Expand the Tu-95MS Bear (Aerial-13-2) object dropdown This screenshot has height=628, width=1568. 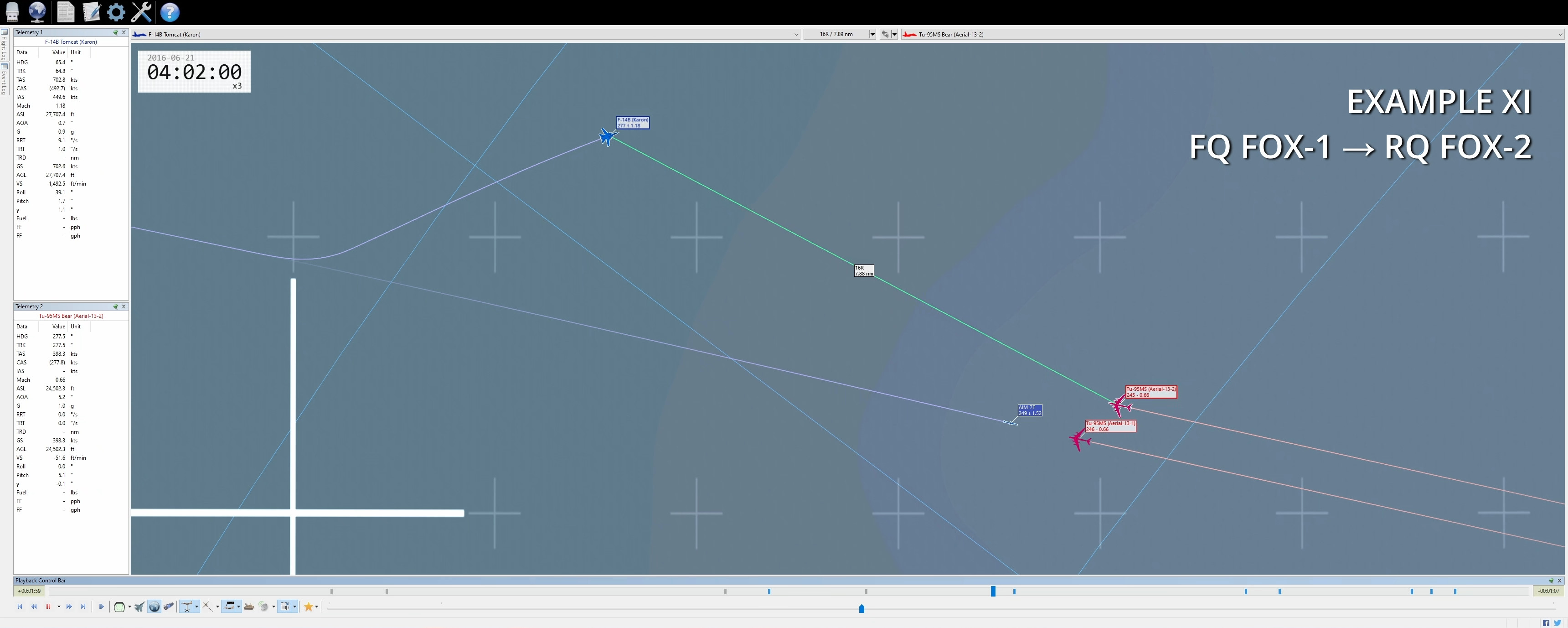tap(1560, 35)
